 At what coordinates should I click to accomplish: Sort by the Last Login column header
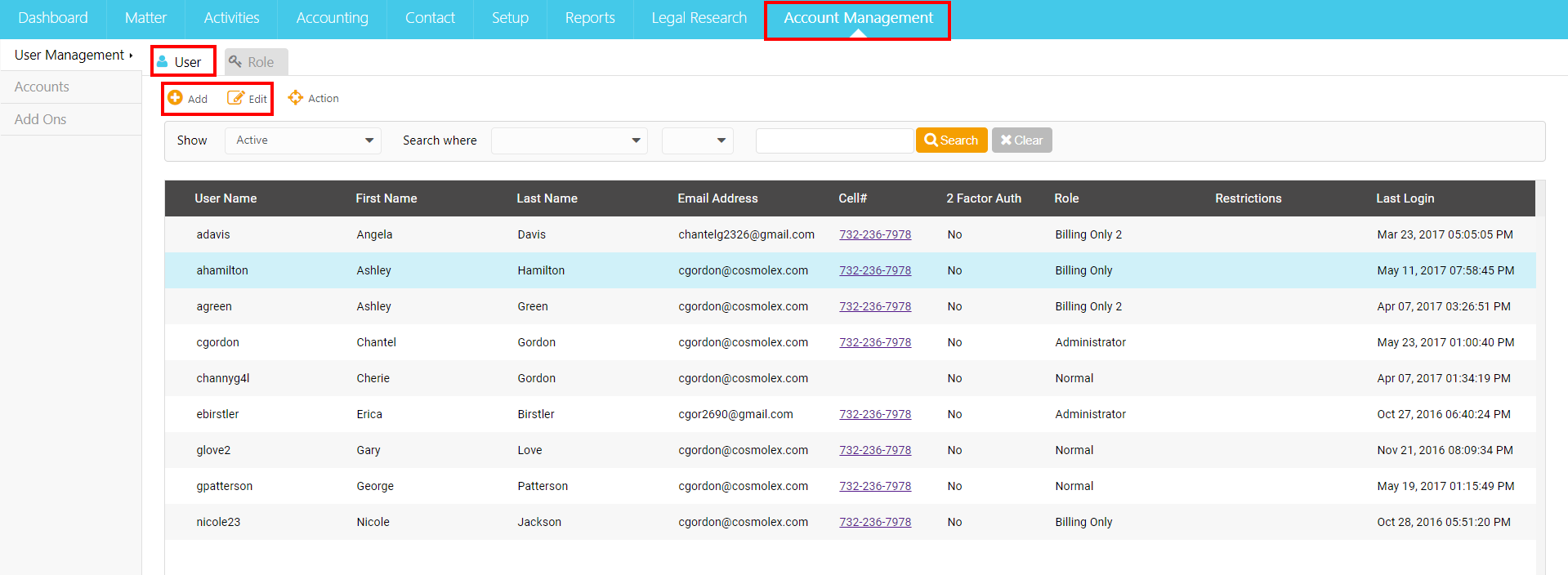click(1405, 198)
